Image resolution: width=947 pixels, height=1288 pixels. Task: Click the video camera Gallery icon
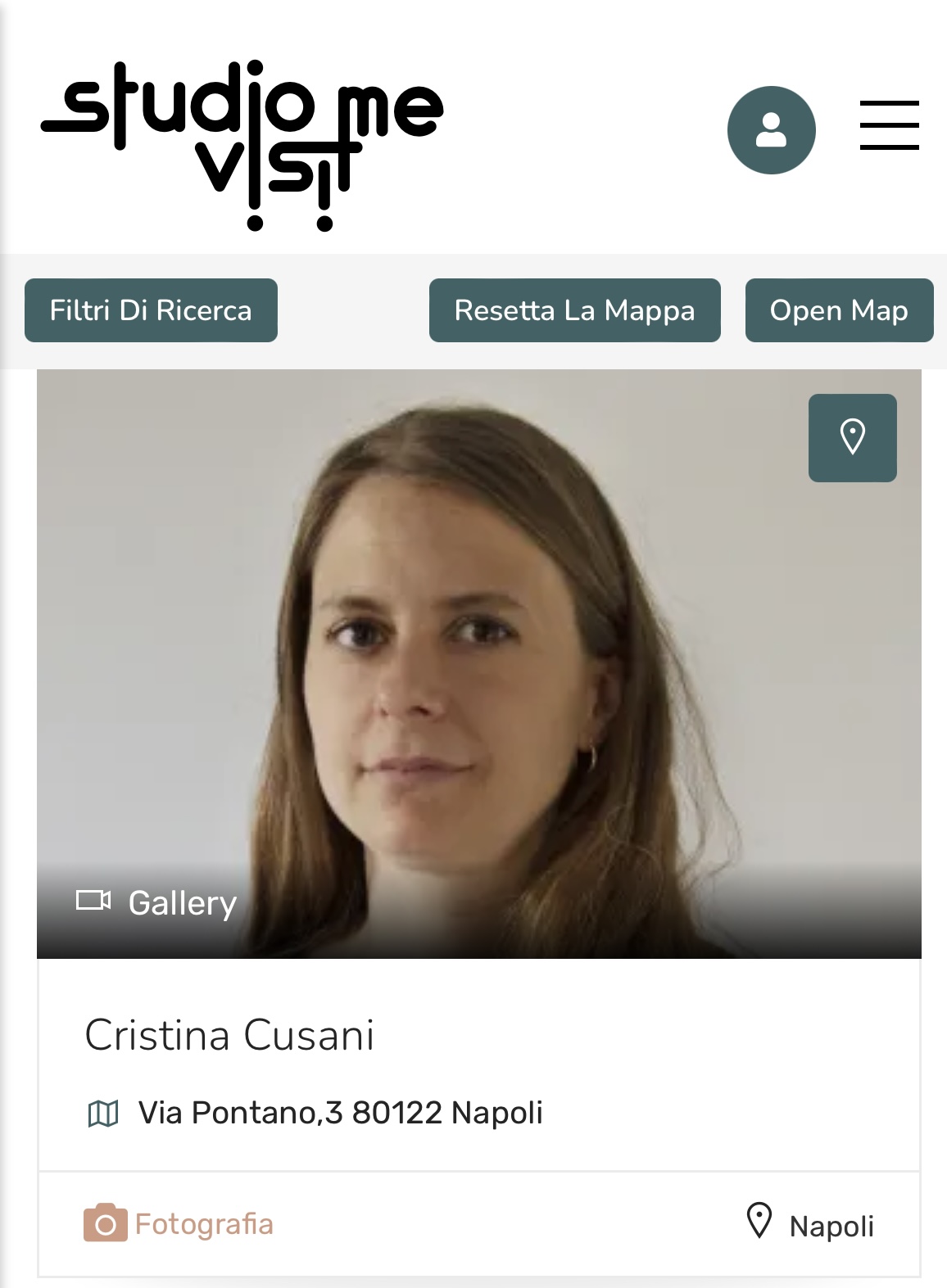click(x=93, y=900)
